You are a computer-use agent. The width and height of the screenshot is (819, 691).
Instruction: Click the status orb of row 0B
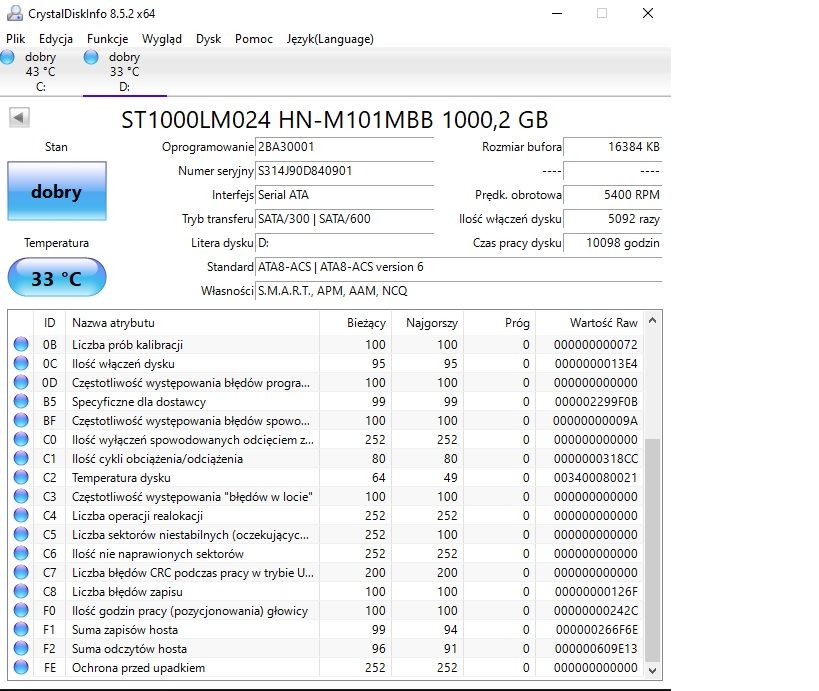tap(21, 344)
